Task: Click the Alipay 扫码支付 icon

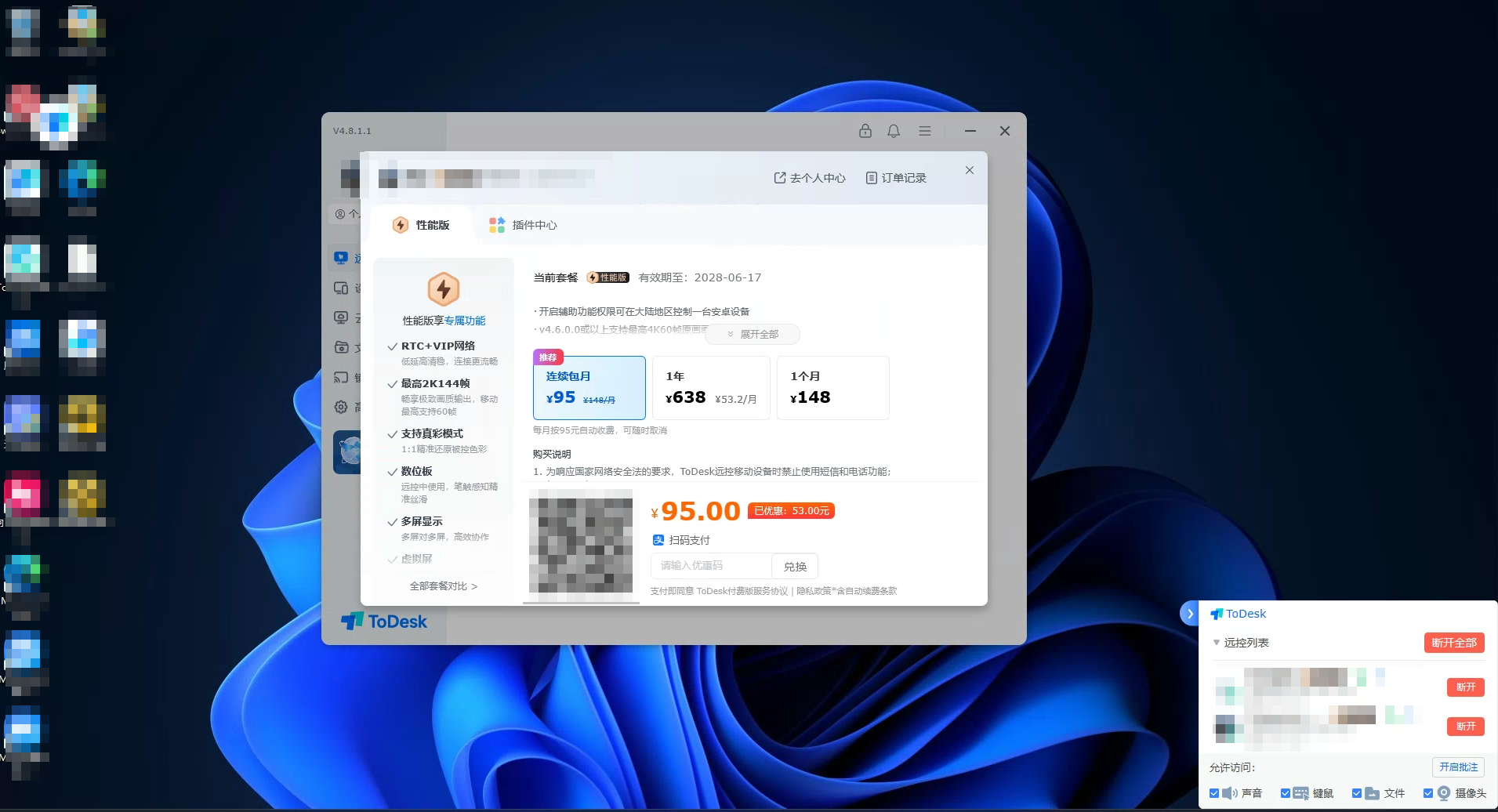Action: (658, 540)
